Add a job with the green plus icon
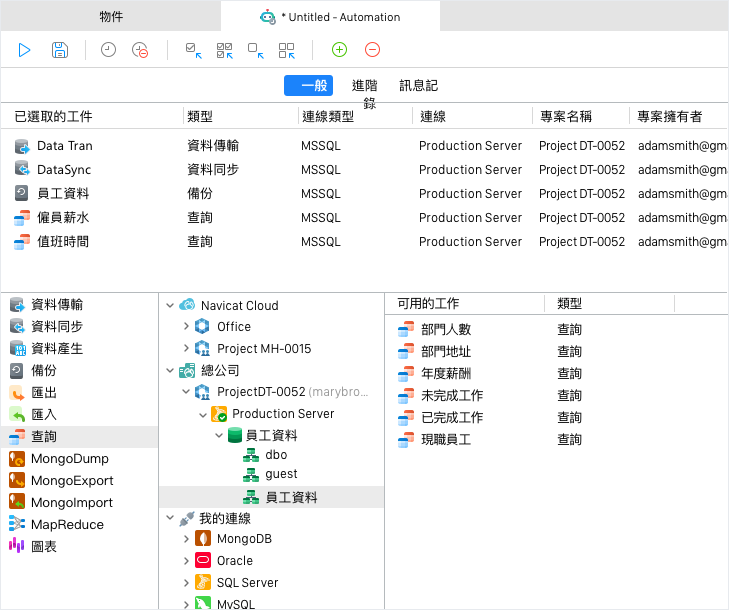The image size is (729, 610). pos(339,50)
